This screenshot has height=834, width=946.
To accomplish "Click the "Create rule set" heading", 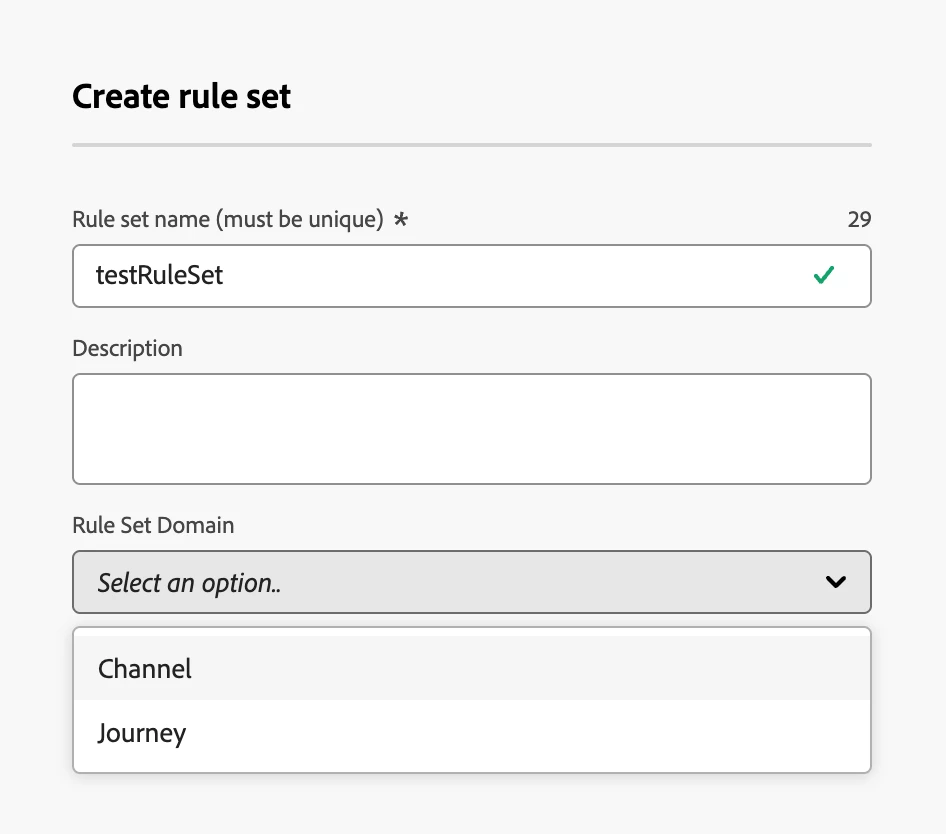I will click(182, 97).
